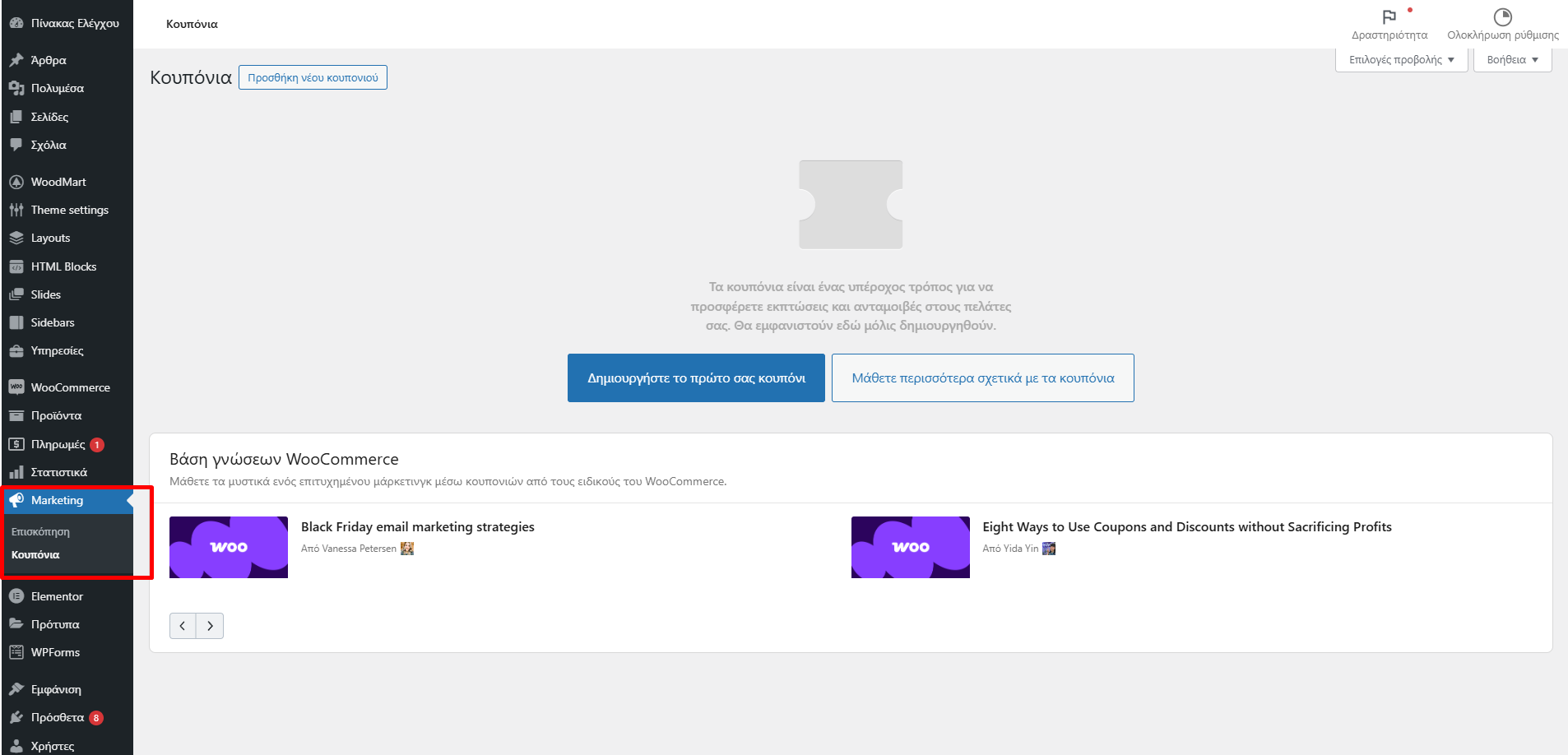Click Woo thumbnail of Black Friday article
Screen dimensions: 1568x755
[229, 547]
